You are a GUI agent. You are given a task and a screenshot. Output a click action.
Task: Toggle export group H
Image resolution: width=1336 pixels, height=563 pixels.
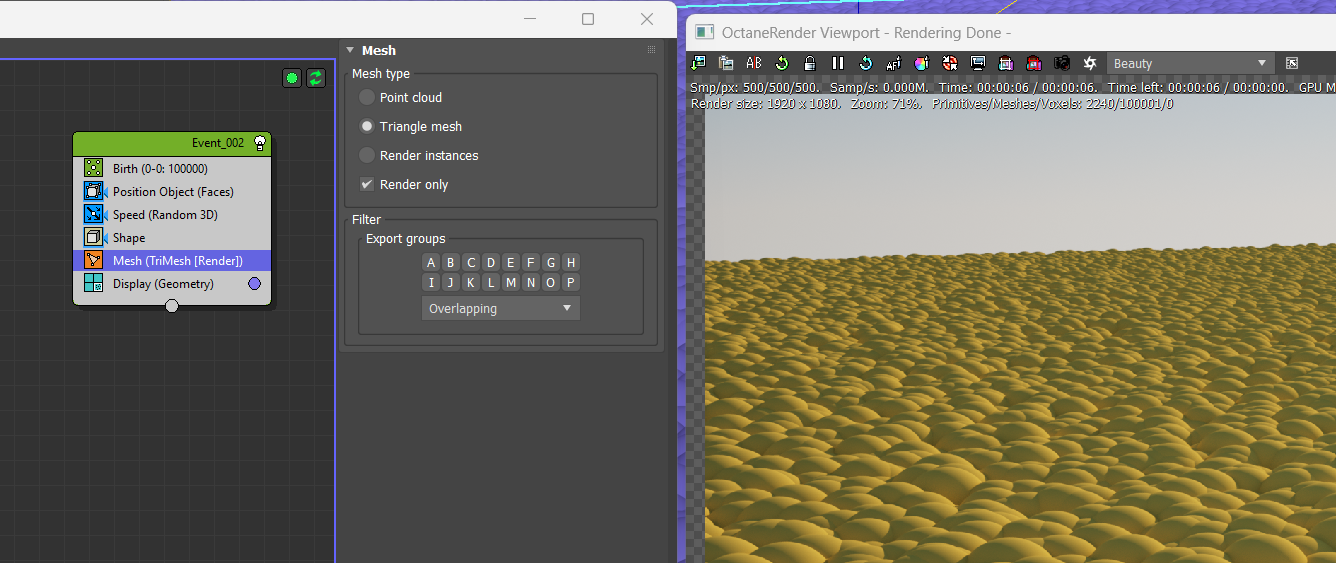tap(571, 262)
